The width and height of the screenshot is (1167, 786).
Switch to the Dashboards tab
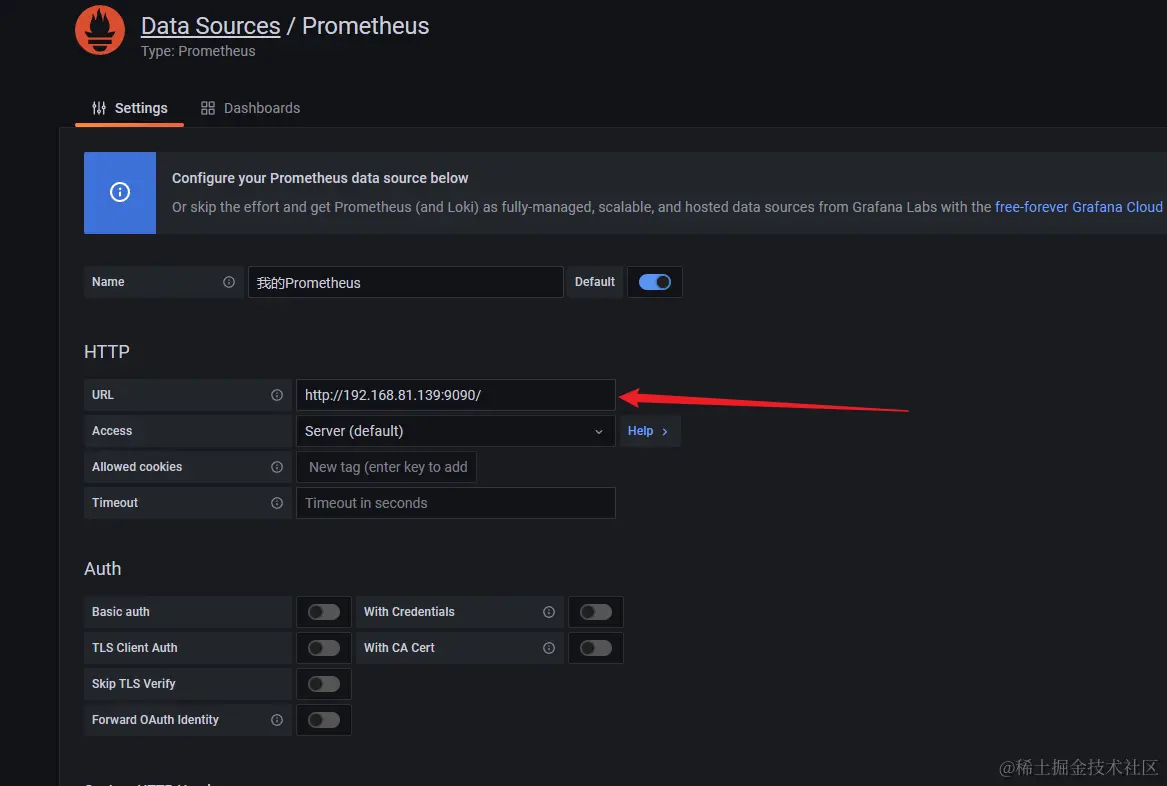(x=251, y=108)
